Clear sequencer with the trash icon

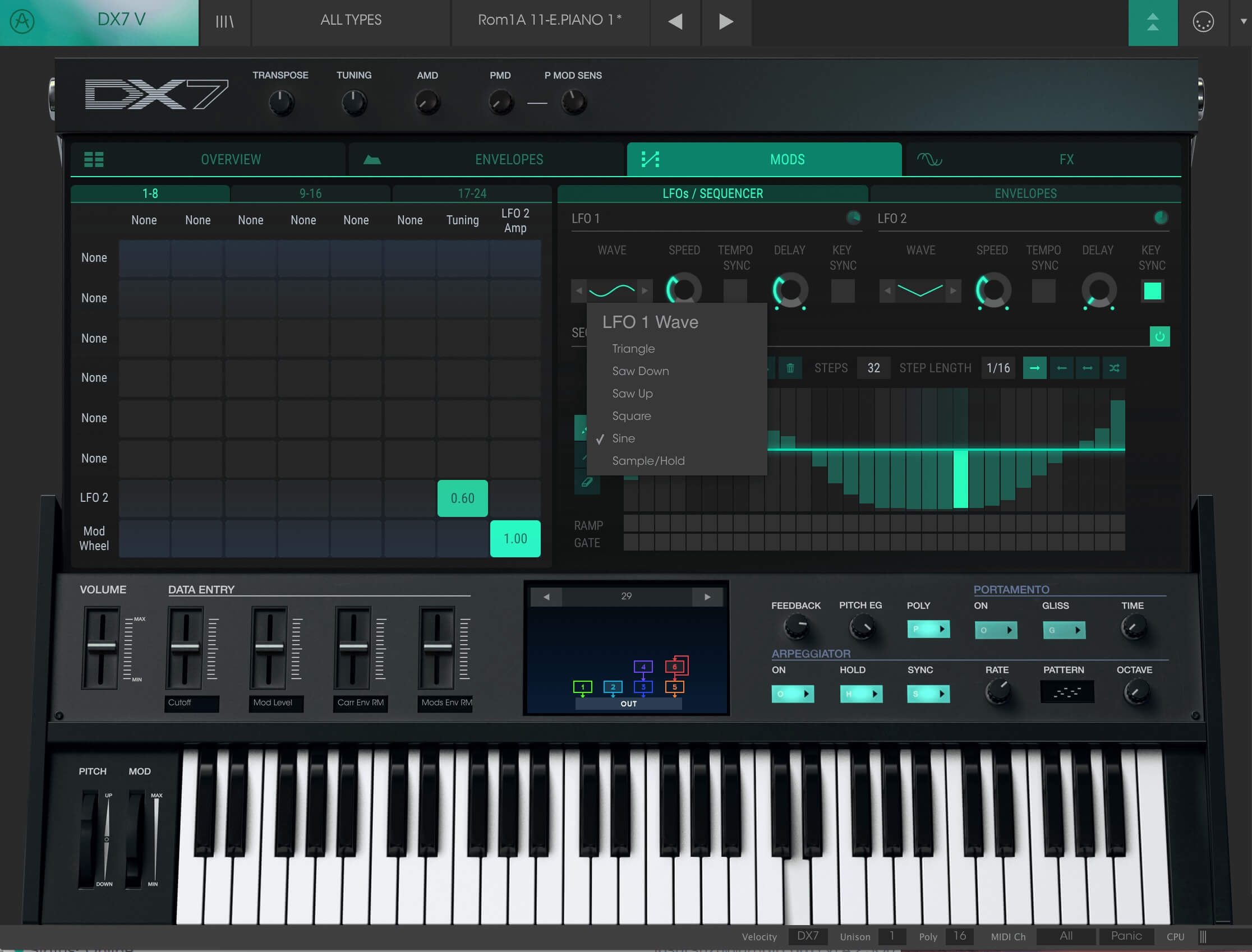[x=790, y=368]
